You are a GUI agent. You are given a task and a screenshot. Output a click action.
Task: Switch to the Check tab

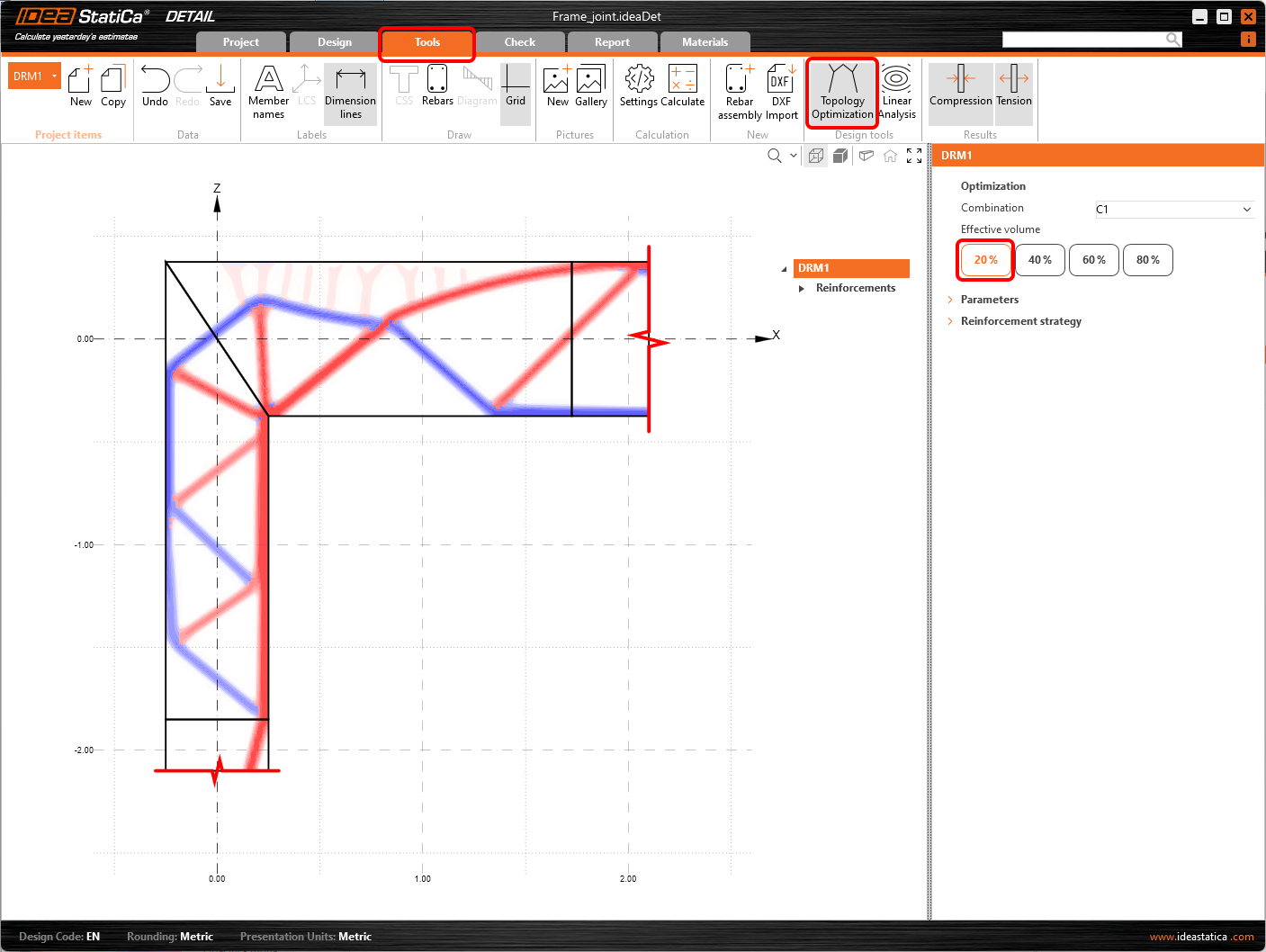(519, 42)
